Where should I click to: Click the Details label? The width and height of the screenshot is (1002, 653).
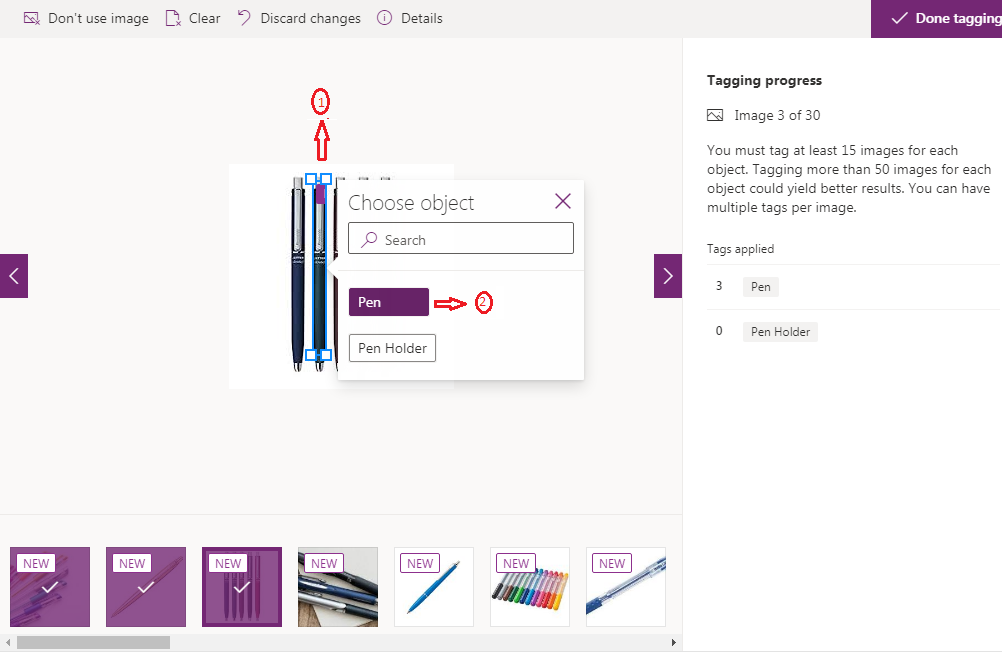(x=422, y=19)
